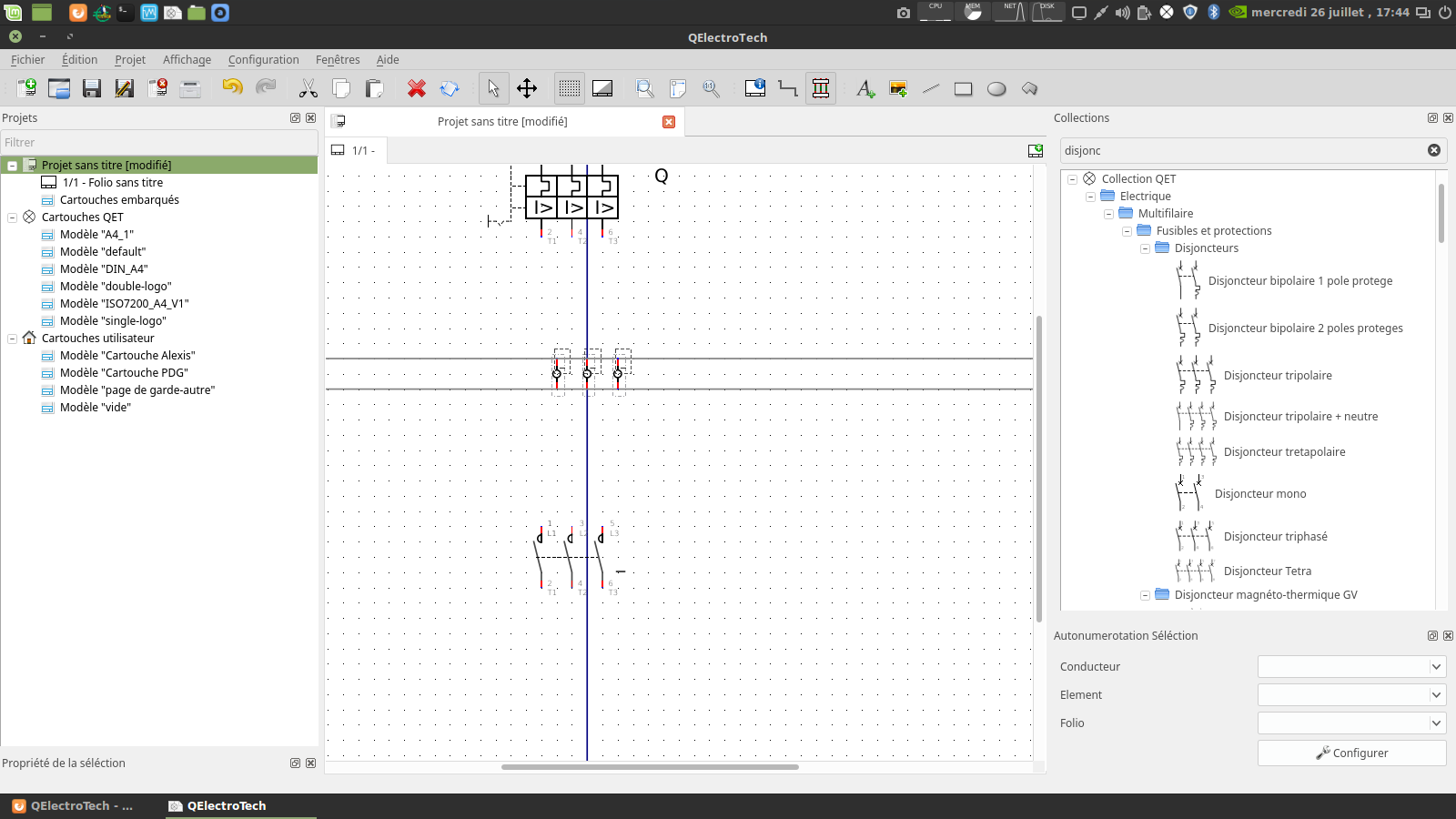
Task: Collapse the Cartouches QET tree node
Action: [x=13, y=217]
